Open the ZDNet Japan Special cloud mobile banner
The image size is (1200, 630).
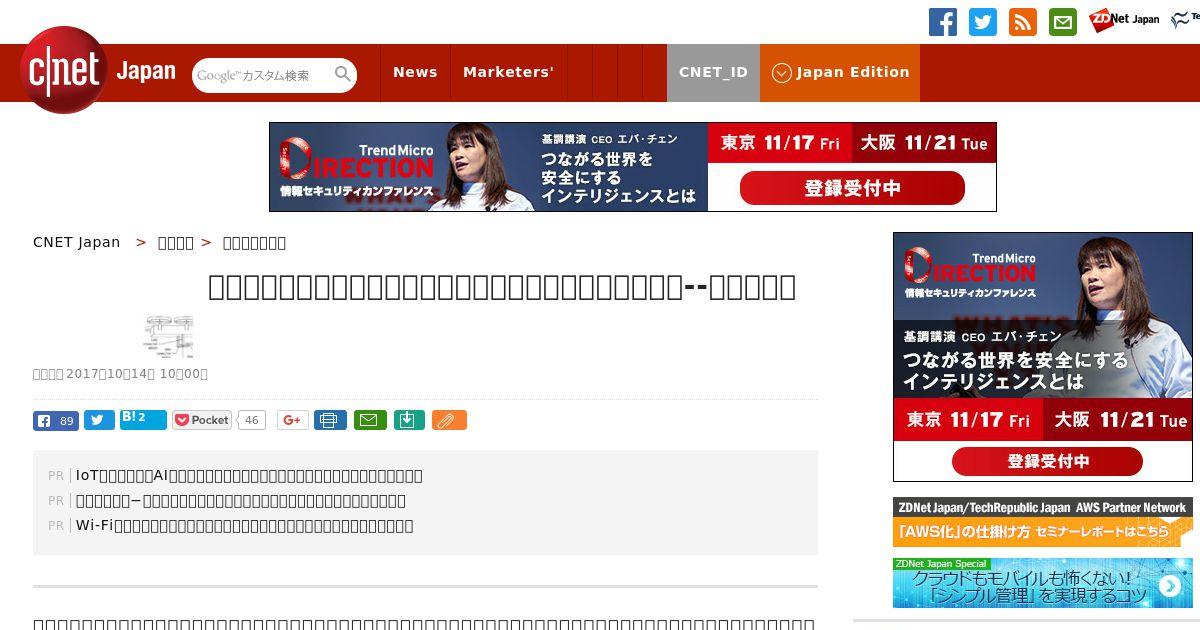1043,583
